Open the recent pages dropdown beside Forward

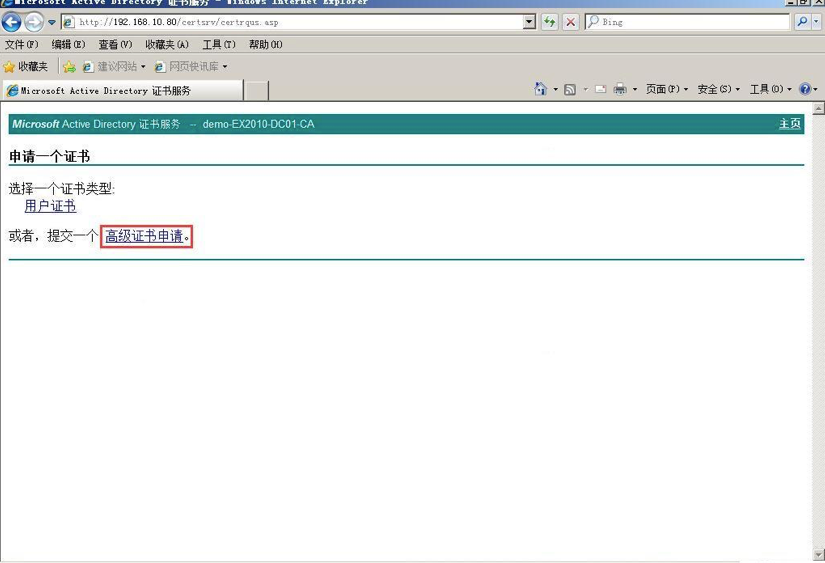pos(52,22)
